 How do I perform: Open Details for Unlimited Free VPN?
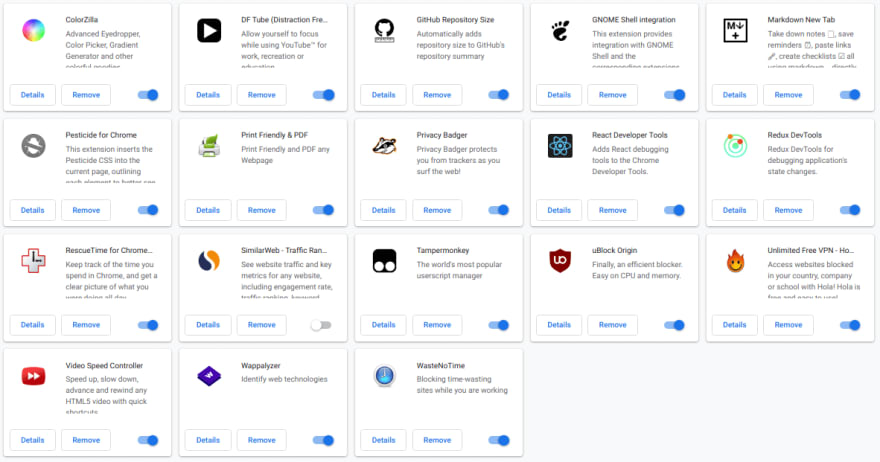click(735, 325)
